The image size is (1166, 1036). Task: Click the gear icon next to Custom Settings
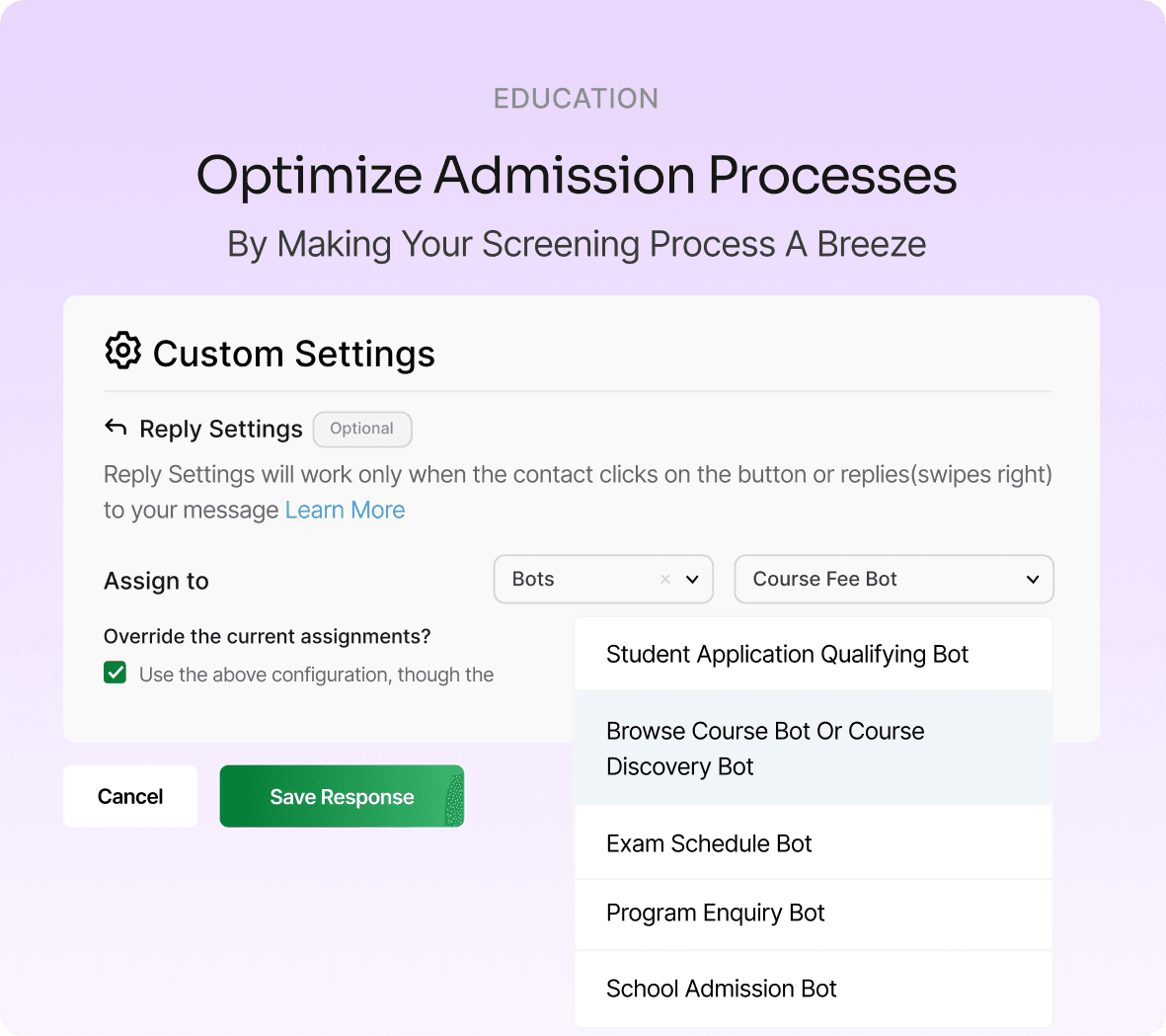(x=122, y=352)
